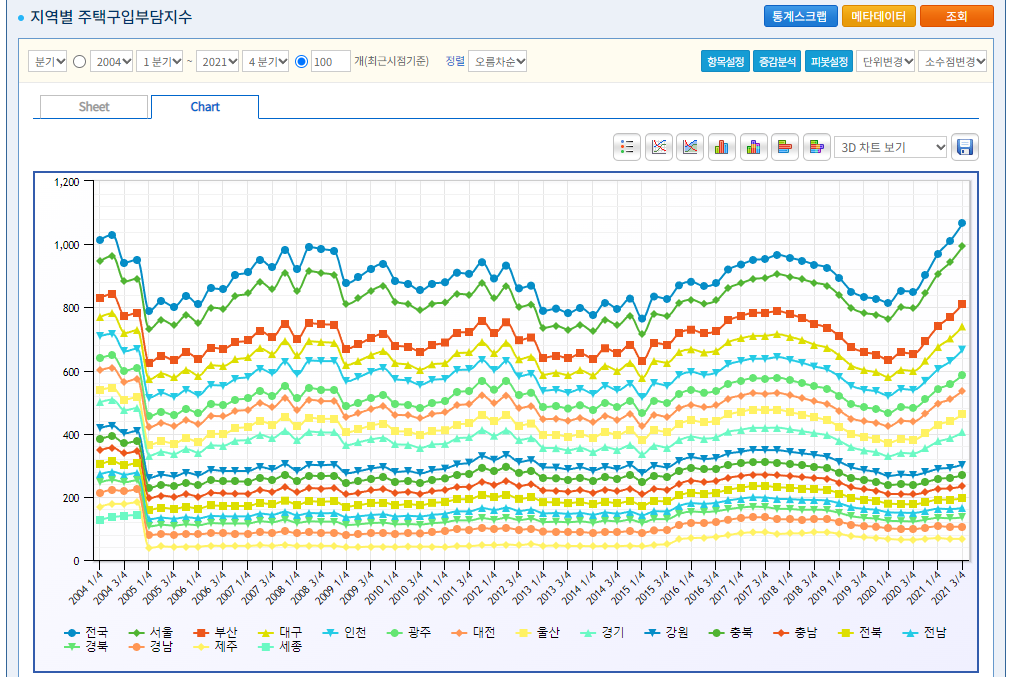Click the recent count input field showing 100
Image resolution: width=1024 pixels, height=677 pixels.
click(330, 61)
